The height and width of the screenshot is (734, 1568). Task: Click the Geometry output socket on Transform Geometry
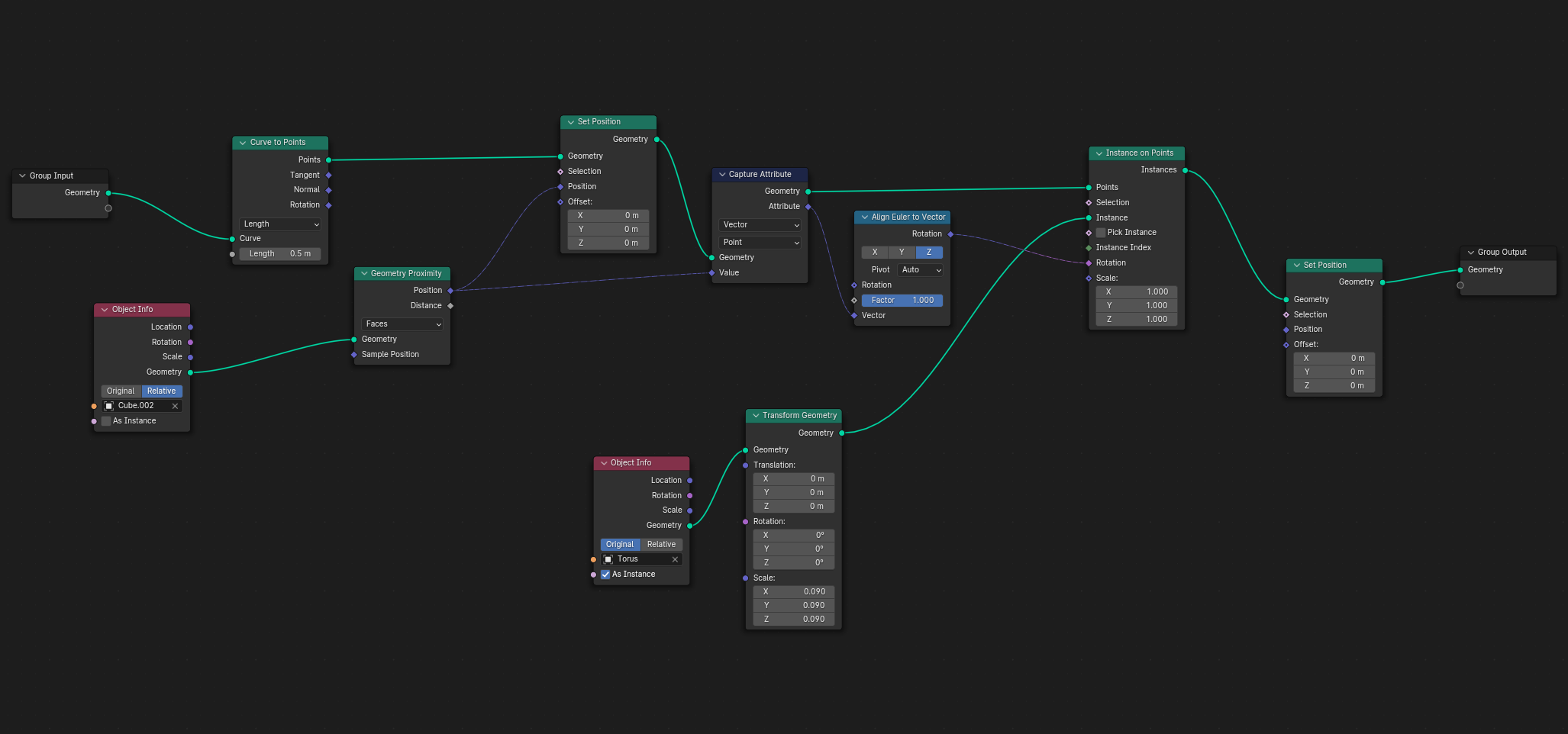(842, 433)
